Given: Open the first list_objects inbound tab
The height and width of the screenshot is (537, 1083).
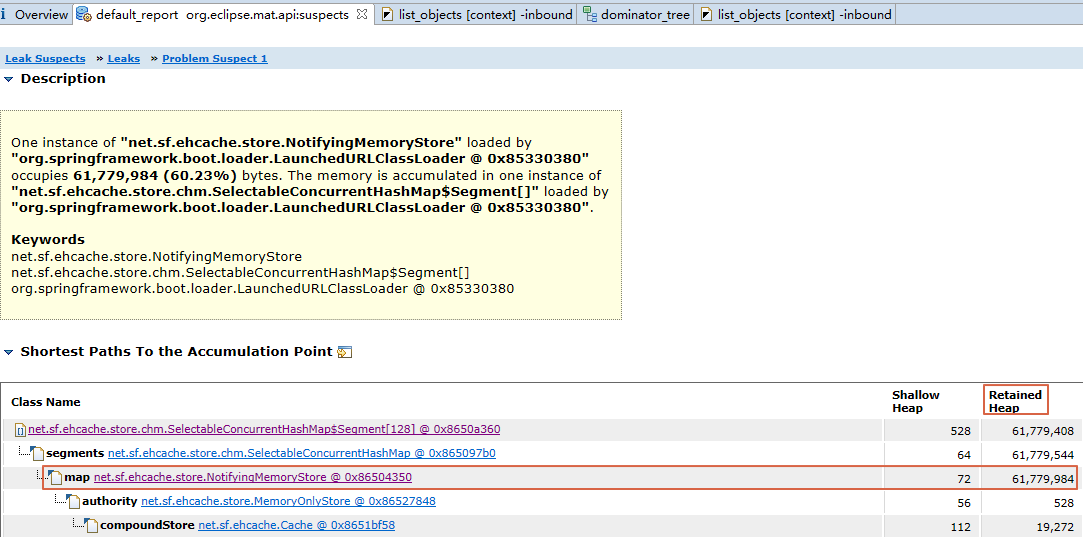Looking at the screenshot, I should [485, 14].
